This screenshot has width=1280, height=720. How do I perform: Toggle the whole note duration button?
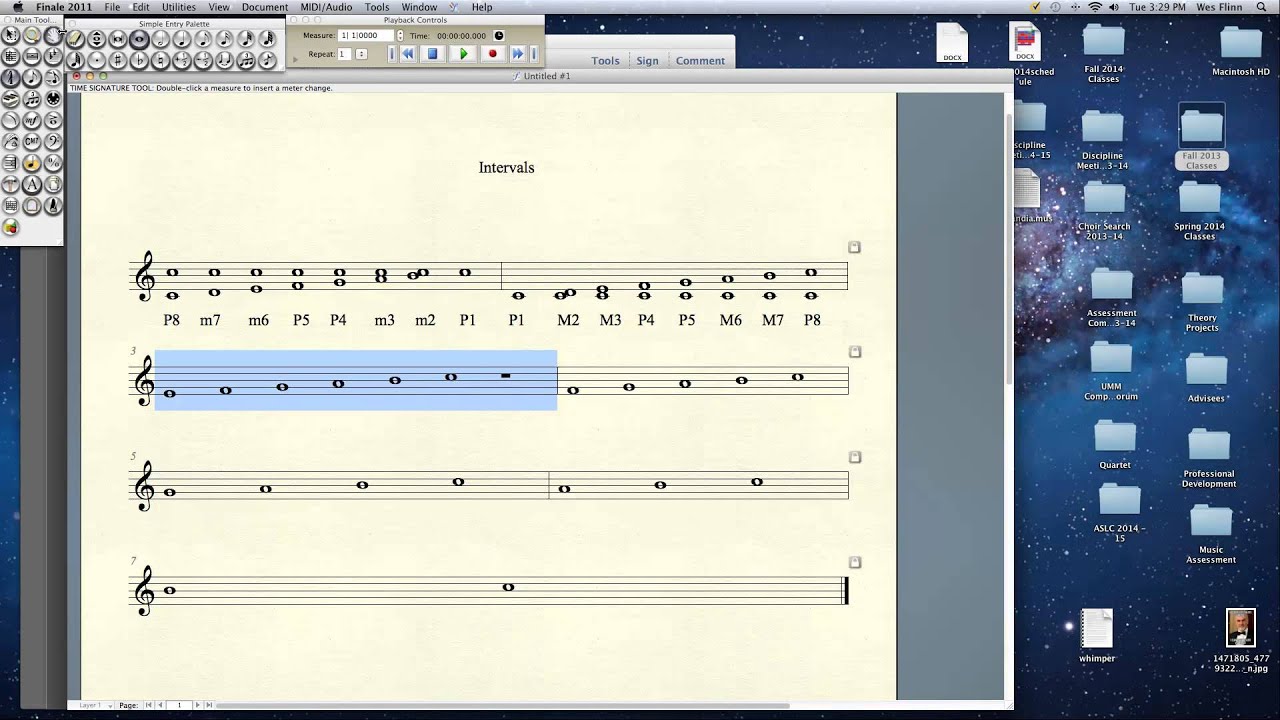pos(140,39)
